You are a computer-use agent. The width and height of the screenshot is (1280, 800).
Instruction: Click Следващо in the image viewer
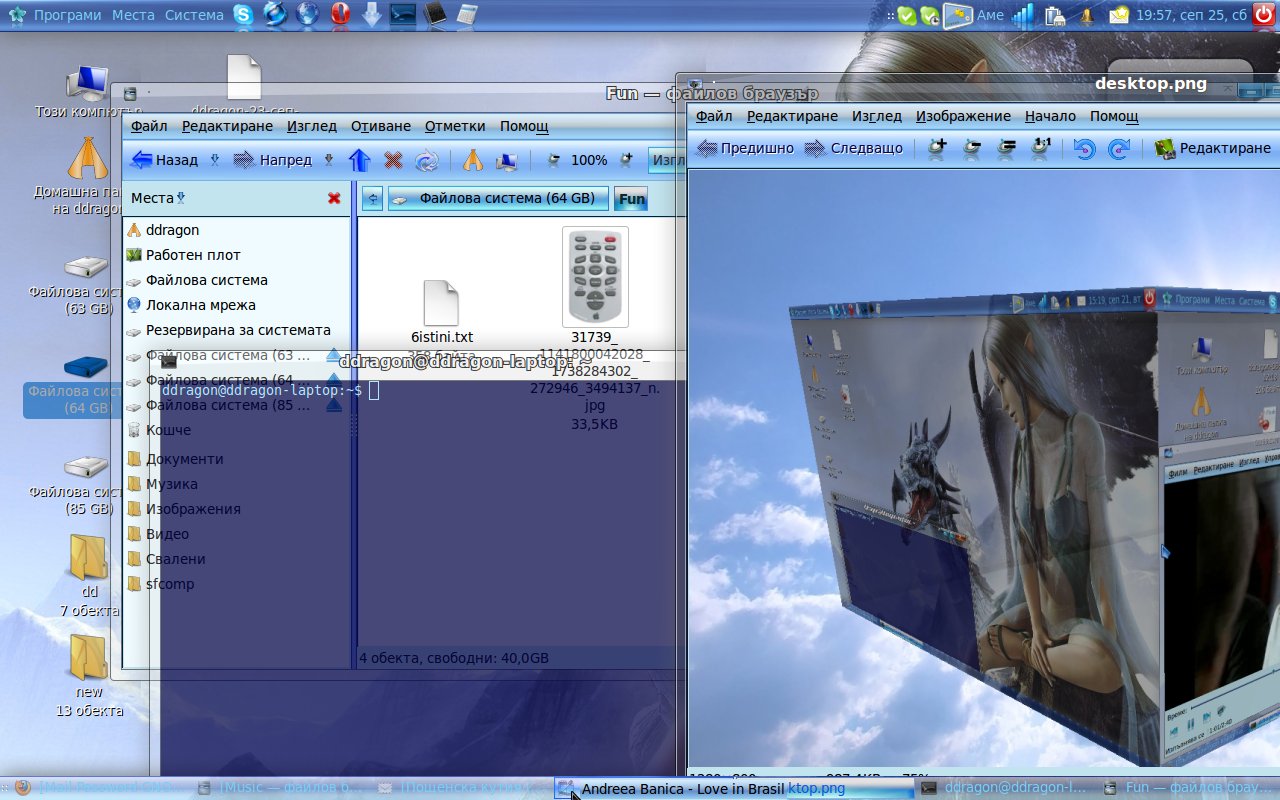click(853, 148)
